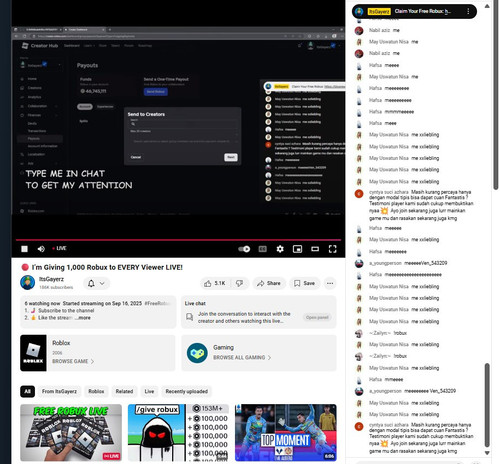
Task: Share the live stream video
Action: 269,283
